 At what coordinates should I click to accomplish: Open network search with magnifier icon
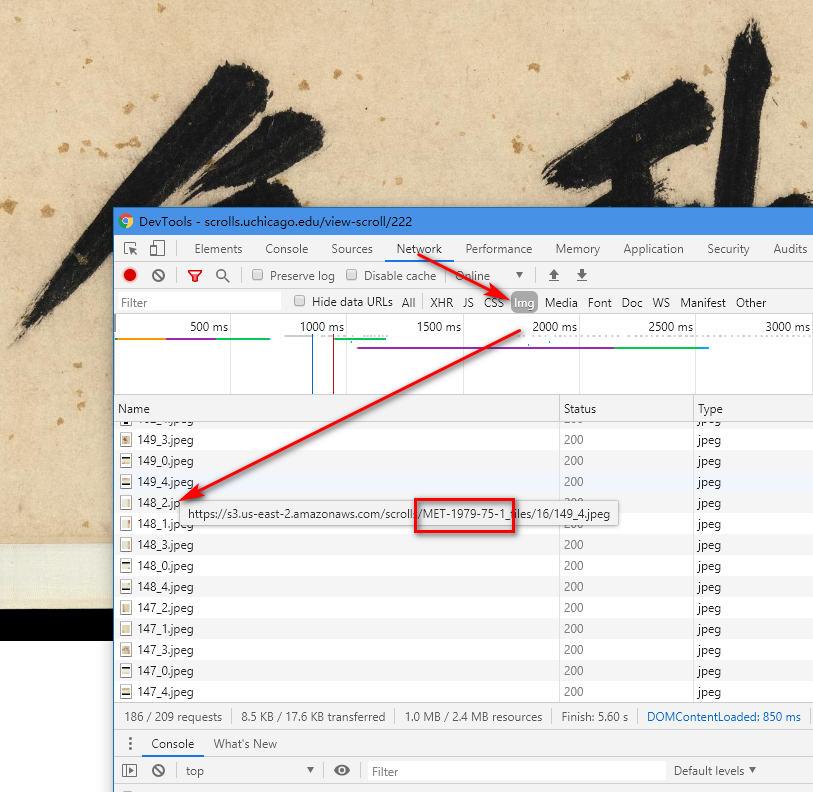click(x=222, y=275)
